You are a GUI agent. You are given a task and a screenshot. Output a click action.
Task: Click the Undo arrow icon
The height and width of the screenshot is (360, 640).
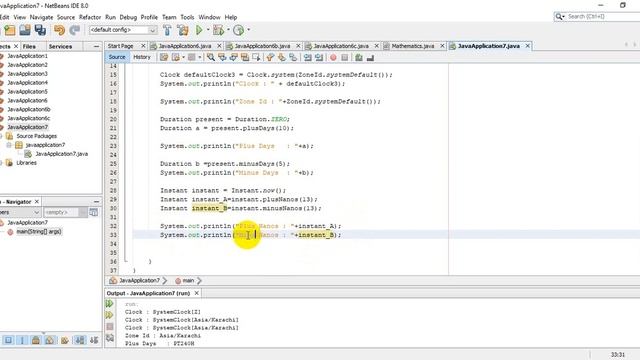click(x=60, y=30)
